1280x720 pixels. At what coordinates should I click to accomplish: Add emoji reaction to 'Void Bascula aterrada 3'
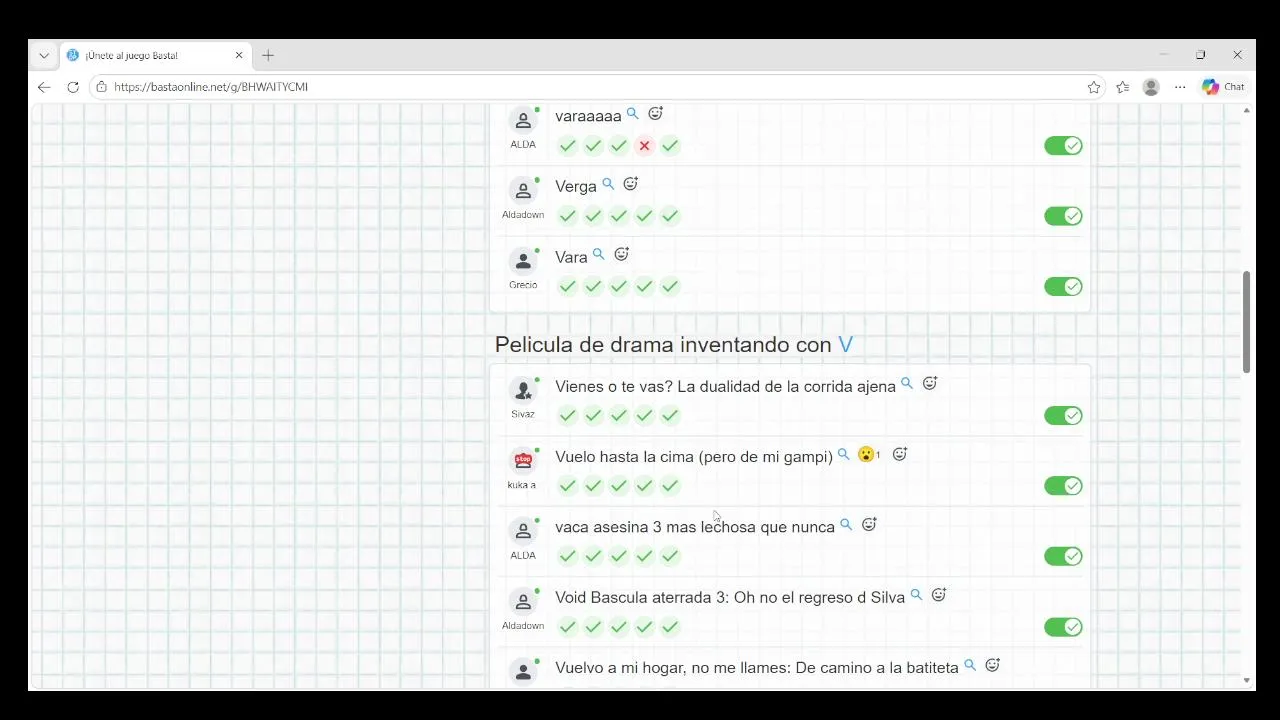click(938, 595)
